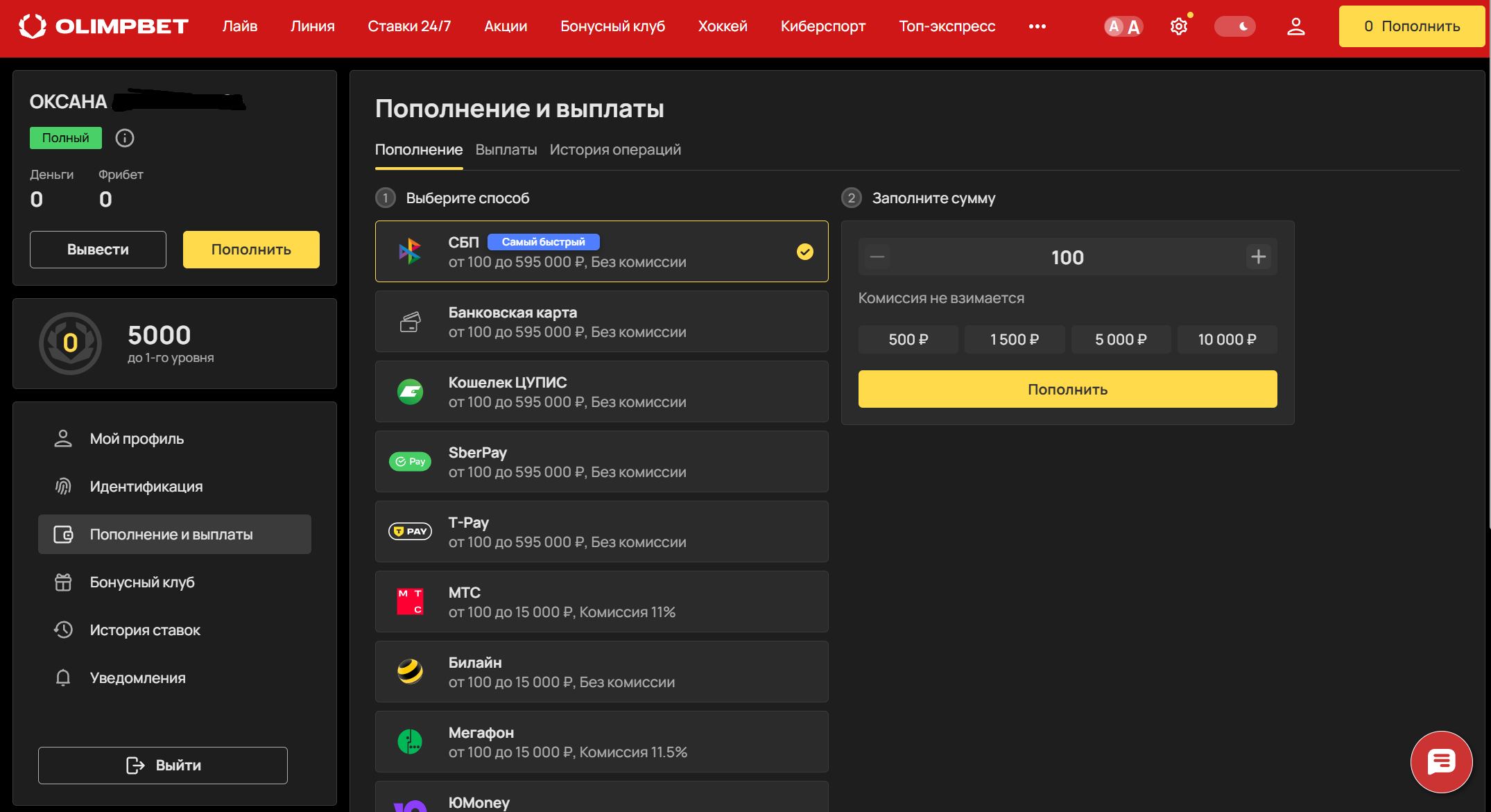Open История ставок in sidebar
The image size is (1491, 812).
[x=175, y=630]
